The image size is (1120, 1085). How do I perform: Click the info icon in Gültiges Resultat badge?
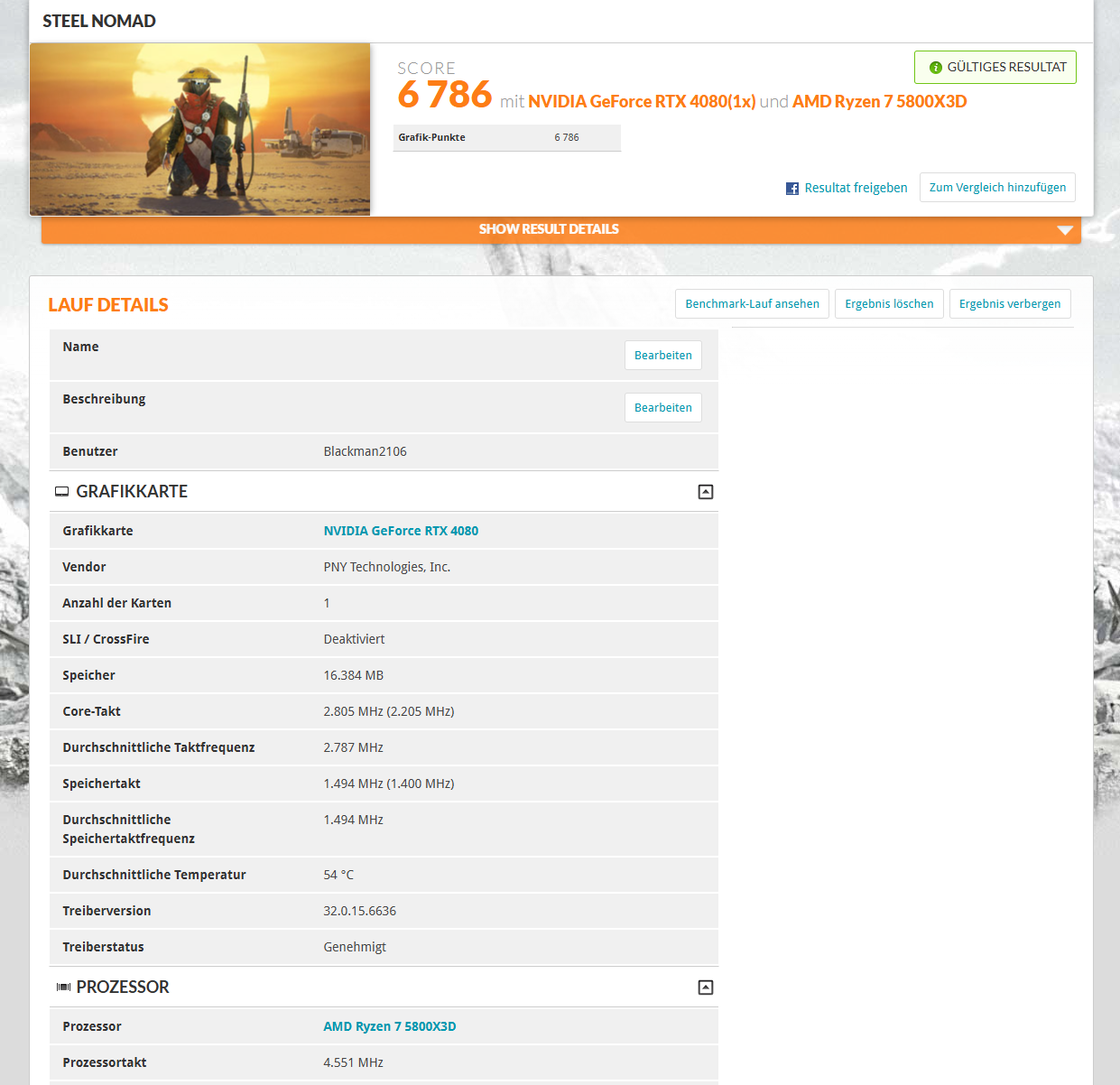[936, 68]
